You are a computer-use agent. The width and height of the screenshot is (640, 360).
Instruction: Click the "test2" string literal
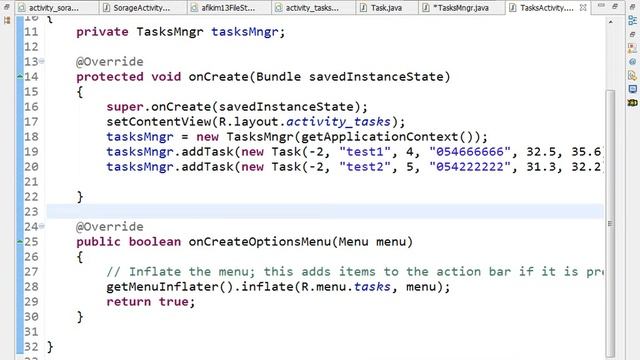click(365, 167)
